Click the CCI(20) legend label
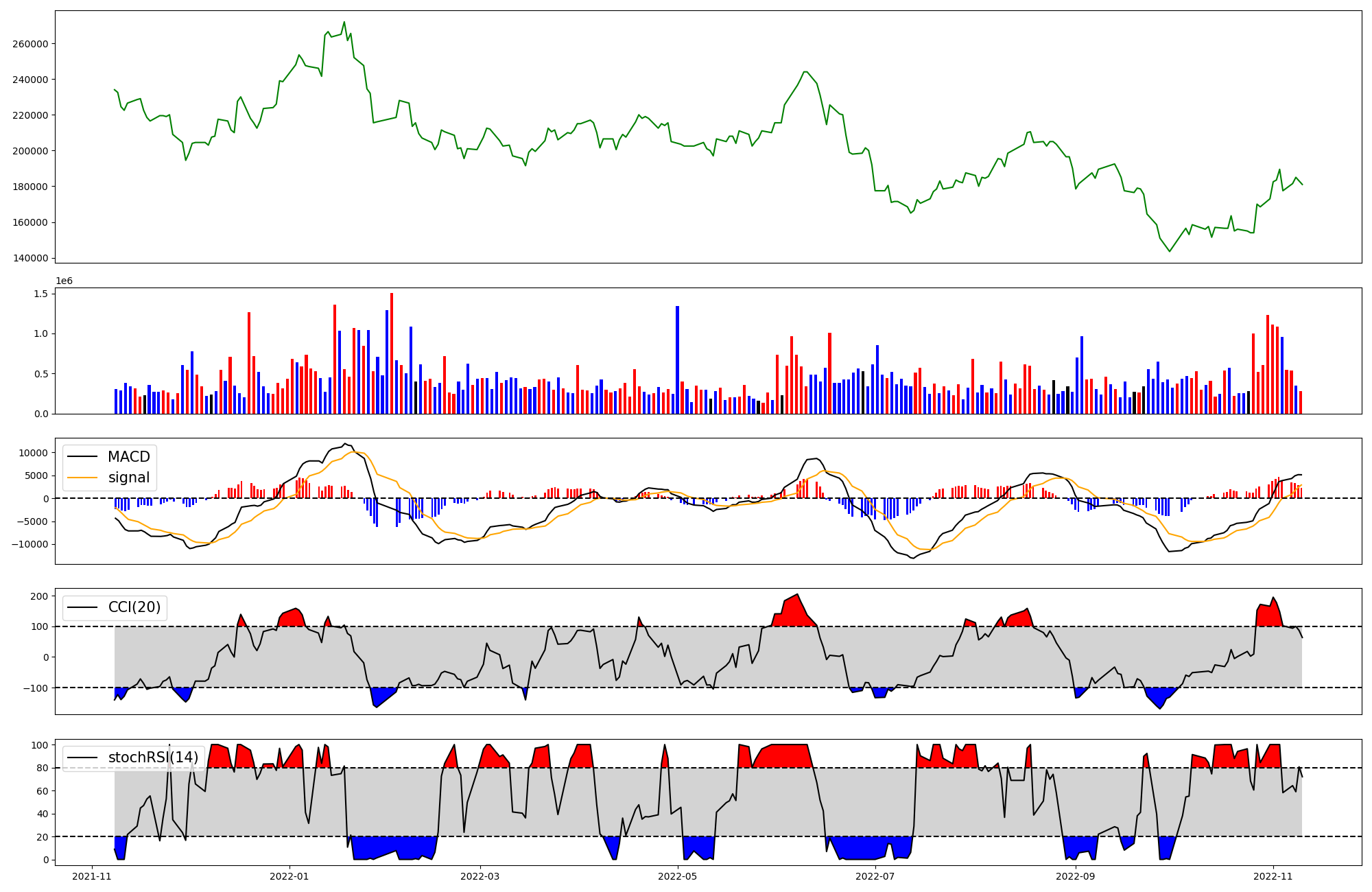The image size is (1372, 892). pyautogui.click(x=134, y=607)
